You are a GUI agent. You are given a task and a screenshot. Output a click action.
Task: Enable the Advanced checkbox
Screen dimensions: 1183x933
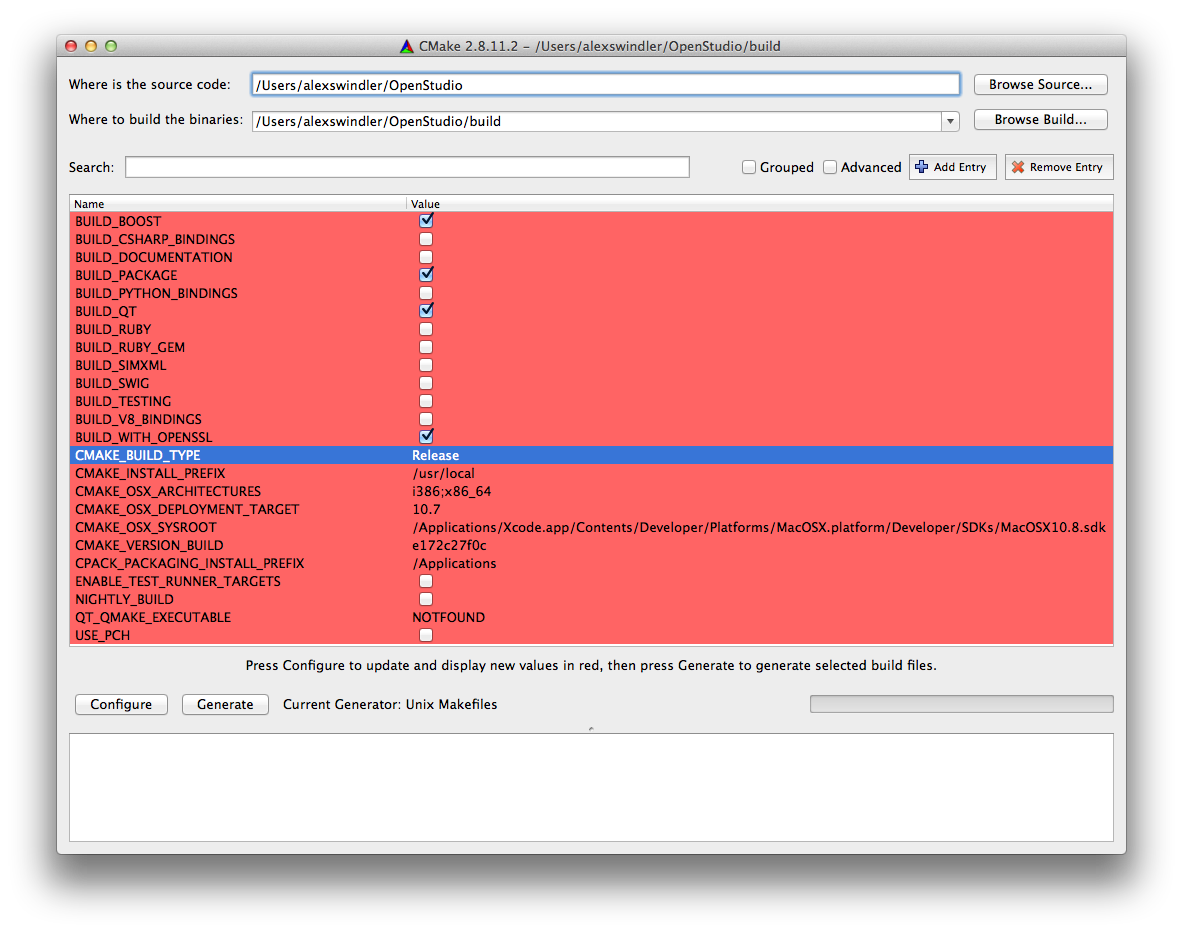click(830, 167)
